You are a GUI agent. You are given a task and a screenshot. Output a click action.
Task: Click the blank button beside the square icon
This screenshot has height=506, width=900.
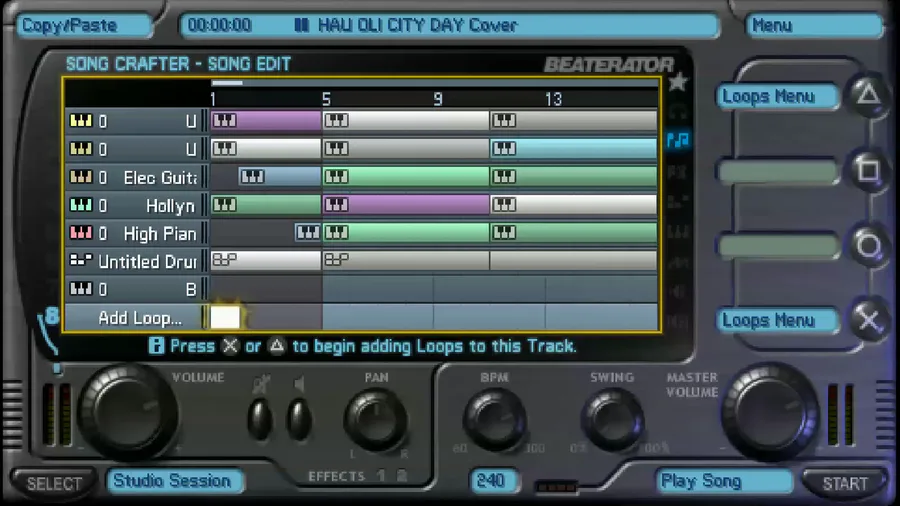point(777,172)
